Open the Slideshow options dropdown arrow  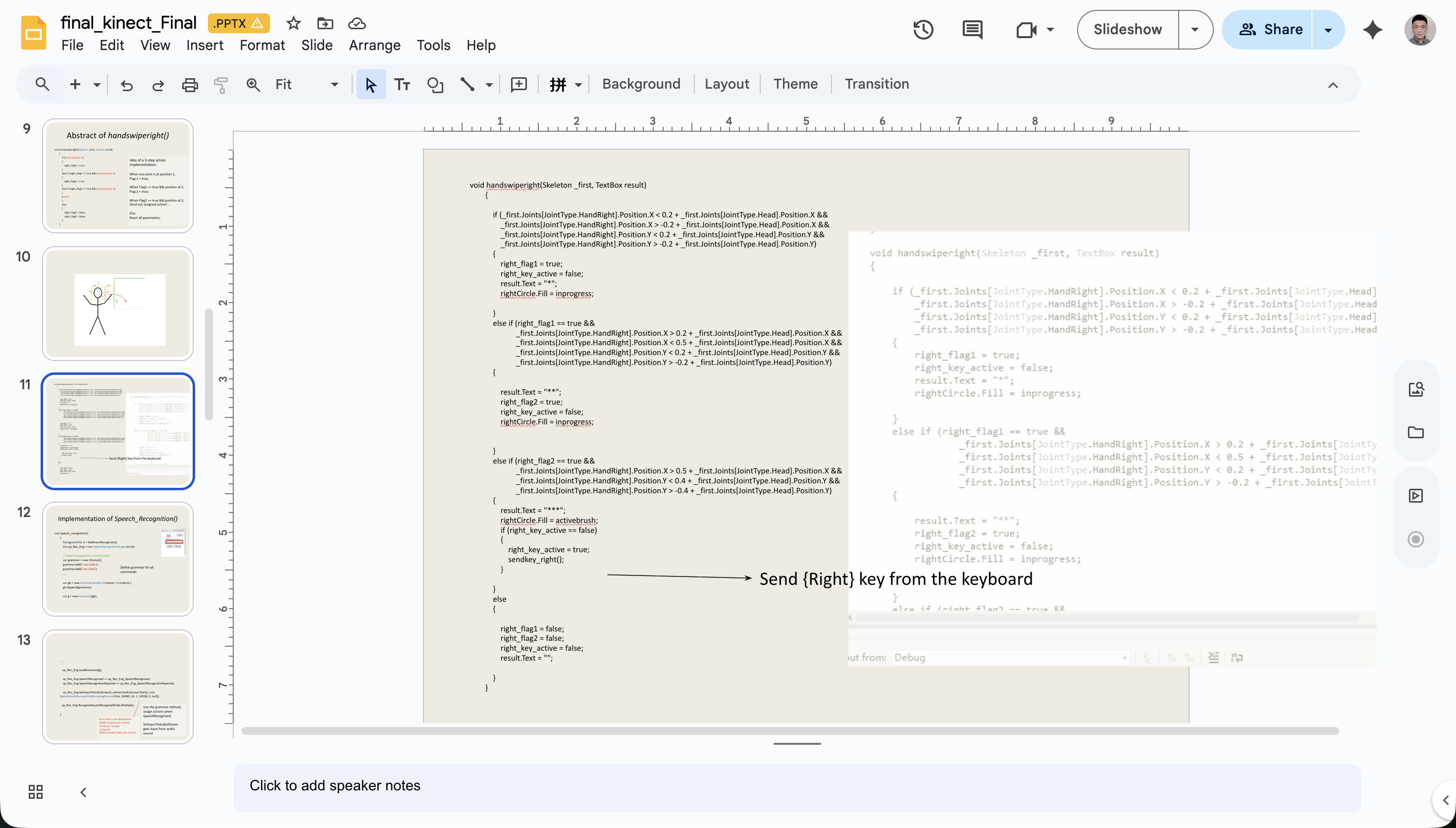1195,30
